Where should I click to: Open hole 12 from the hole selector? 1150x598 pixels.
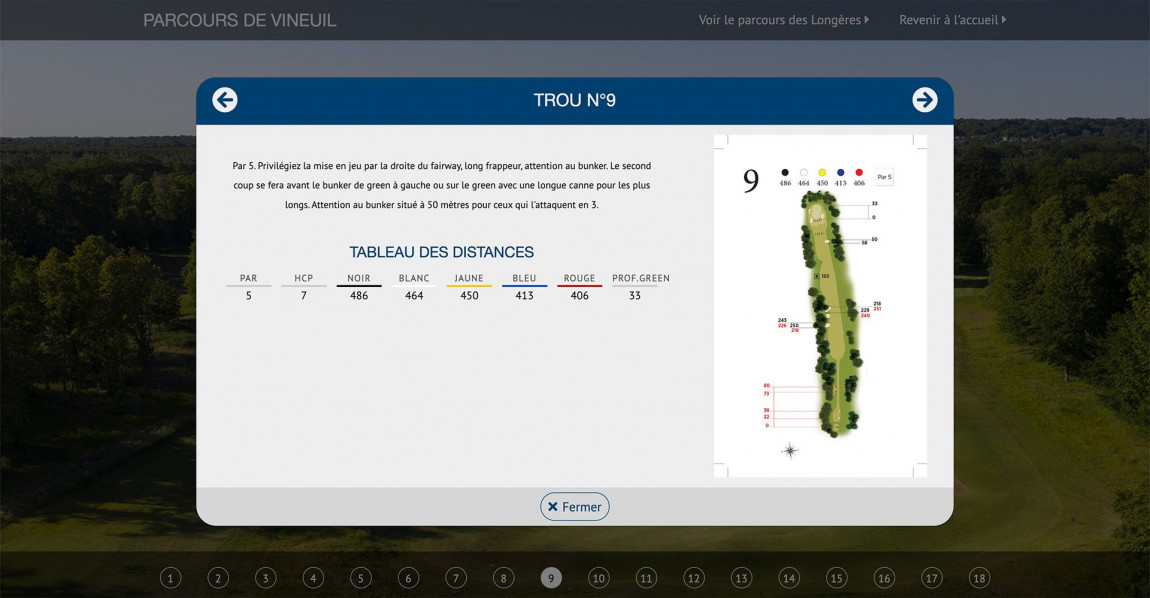pyautogui.click(x=694, y=578)
